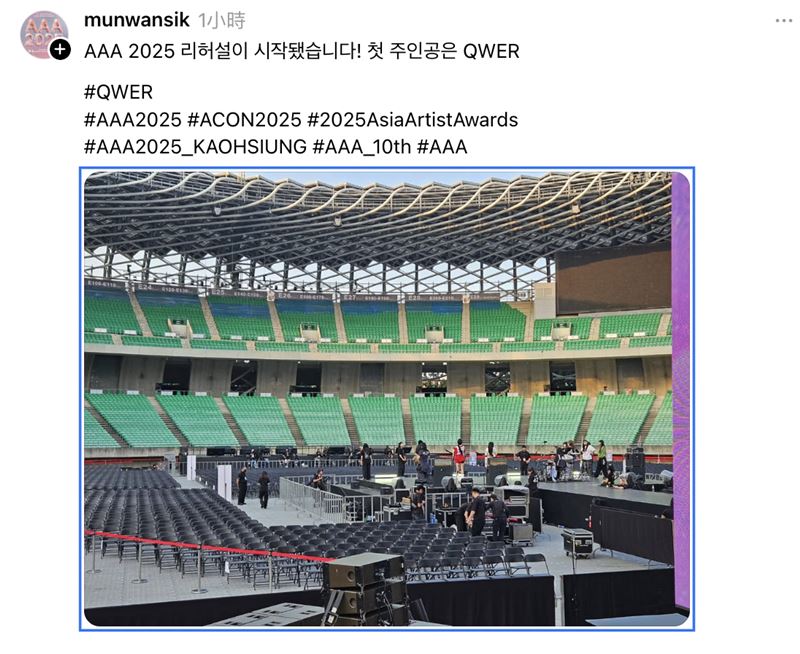Screen dimensions: 800x654
Task: Select the #2025AsiaArtistAwards hashtag
Action: [413, 120]
